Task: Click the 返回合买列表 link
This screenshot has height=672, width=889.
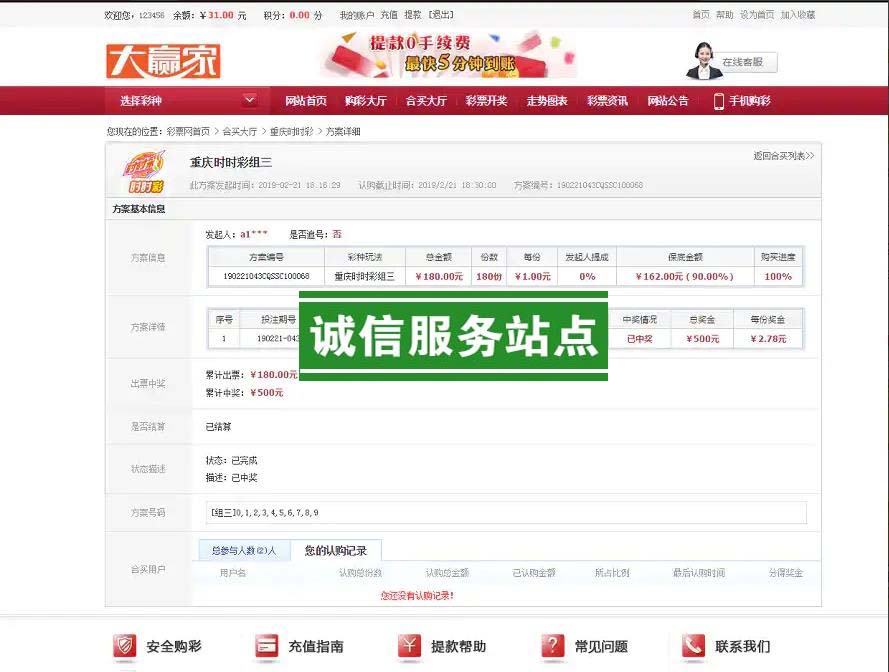Action: pos(783,156)
